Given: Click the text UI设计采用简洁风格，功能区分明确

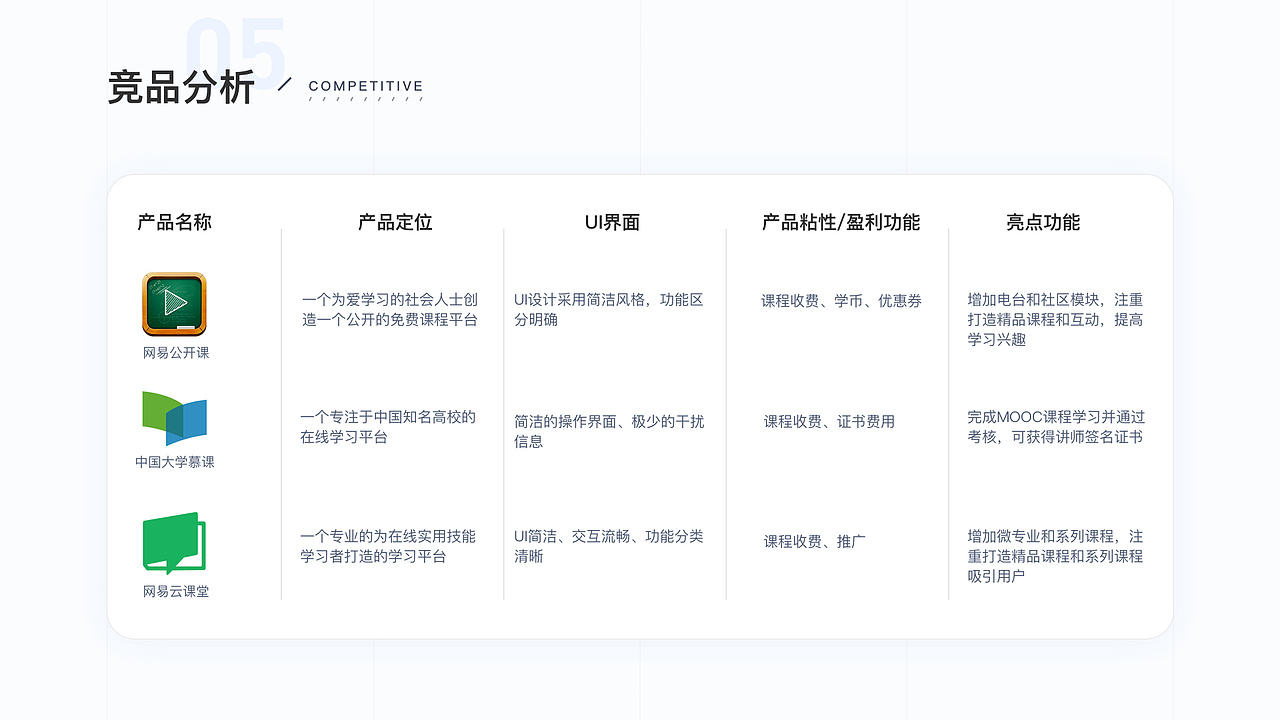Looking at the screenshot, I should (x=609, y=310).
